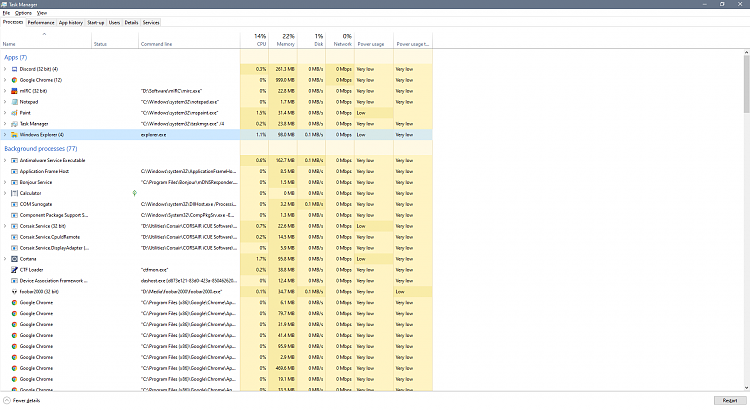Expand the Bonjour Service entry
This screenshot has width=750, height=410.
[5, 182]
